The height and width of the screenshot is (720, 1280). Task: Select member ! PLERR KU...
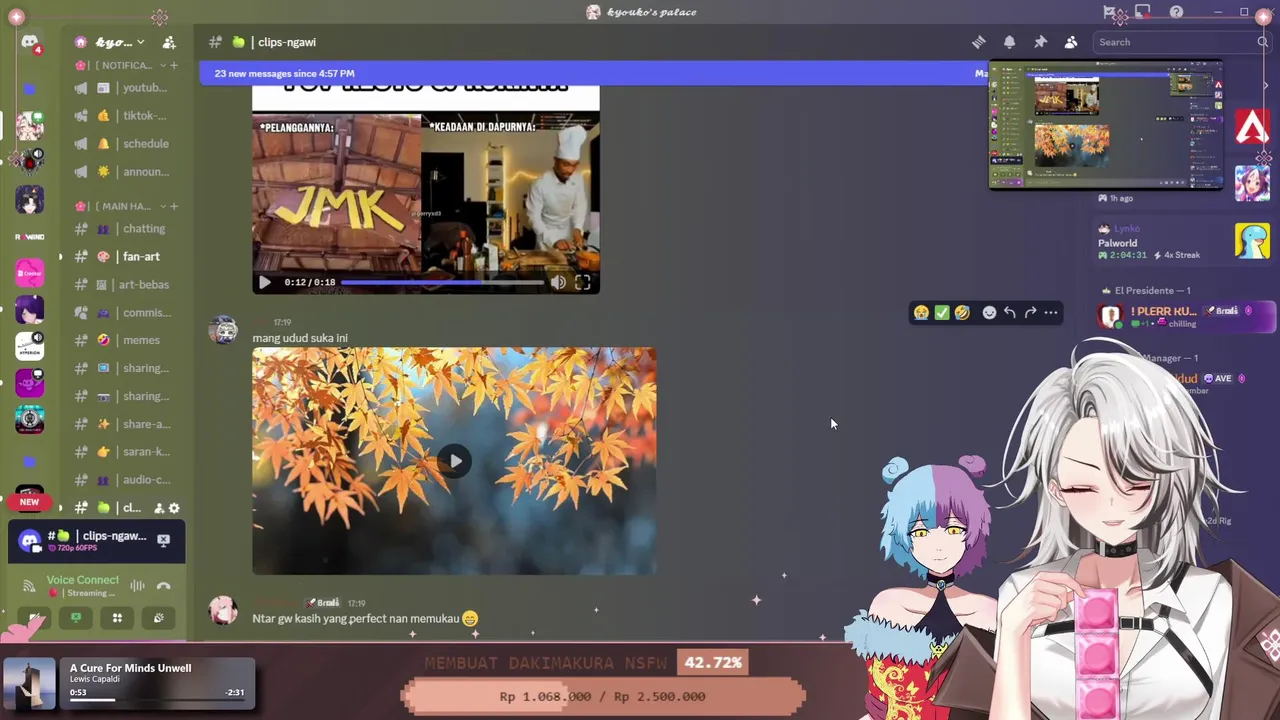[x=1185, y=316]
